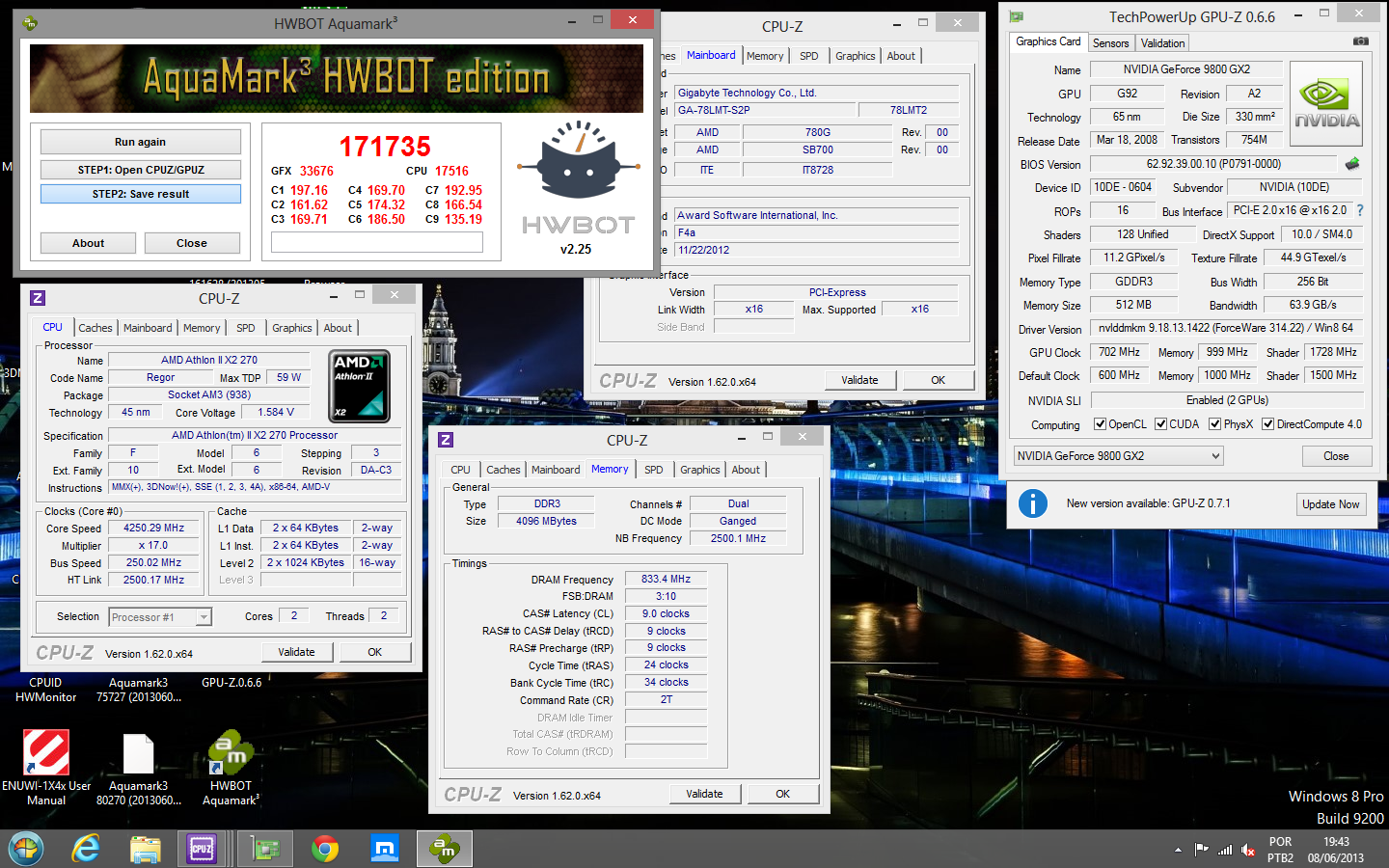
Task: Click the Action Center flag tray icon
Action: coord(1202,850)
